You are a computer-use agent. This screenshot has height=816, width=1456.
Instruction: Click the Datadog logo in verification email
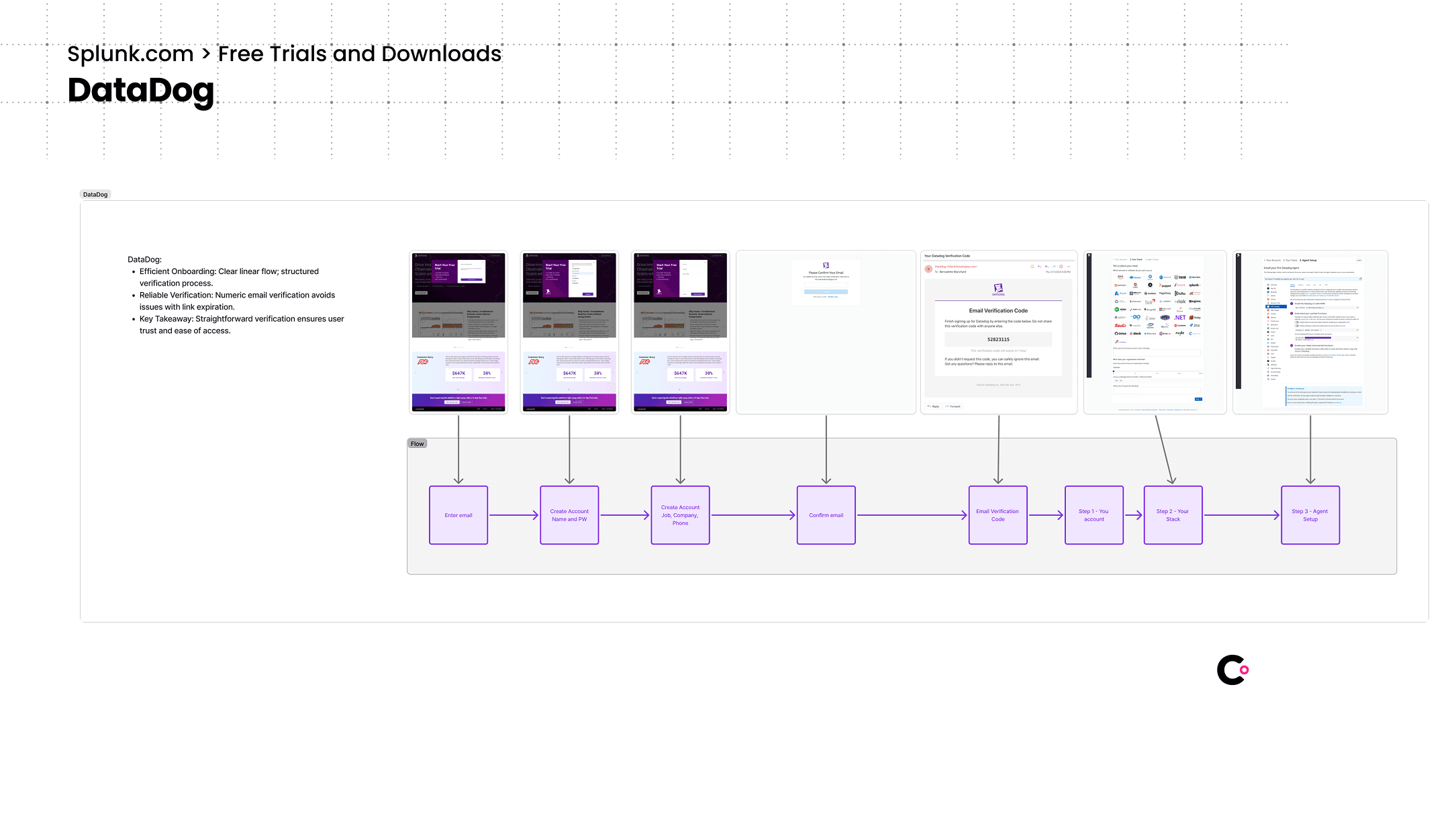[998, 289]
